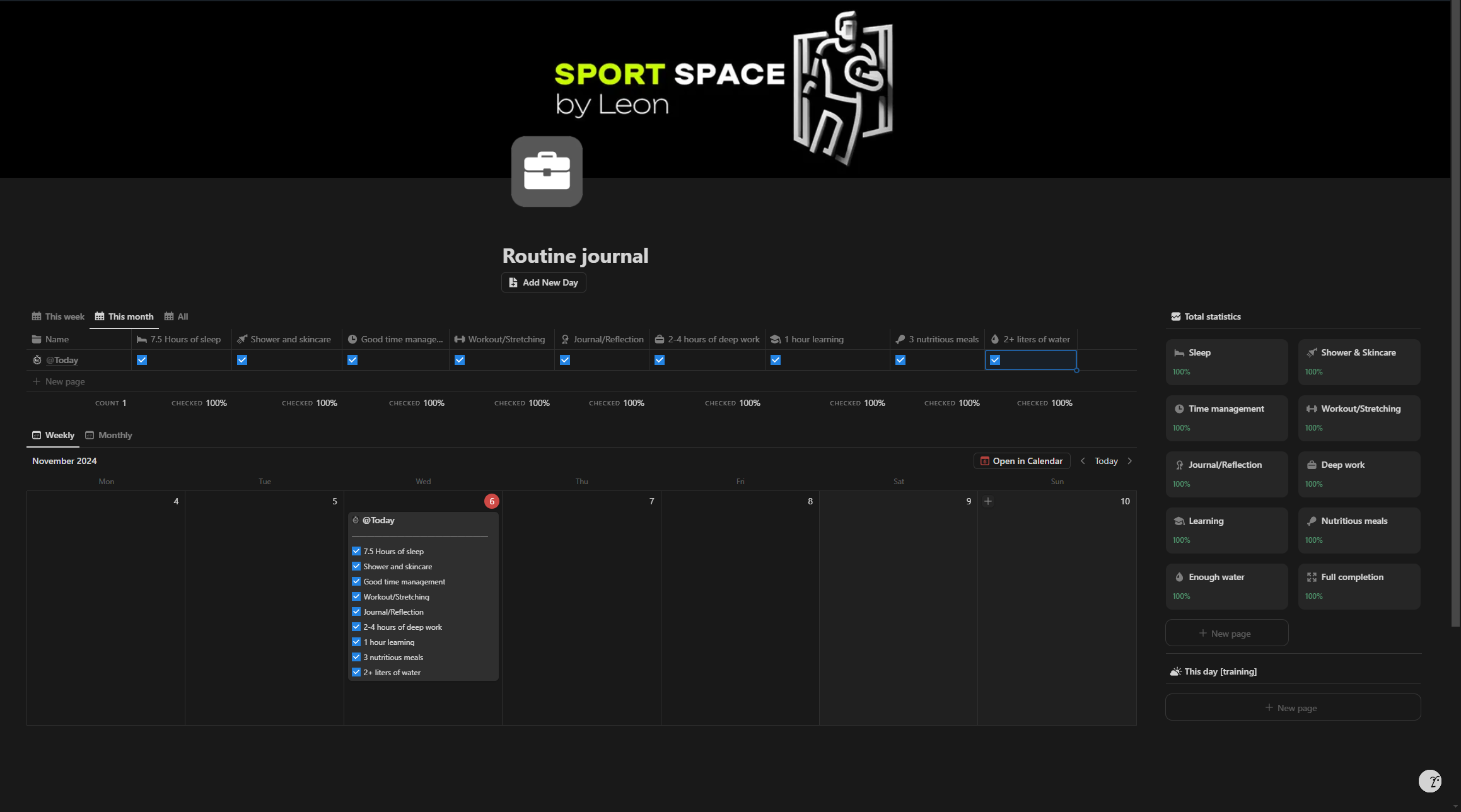The width and height of the screenshot is (1461, 812).
Task: Click the Enough water droplet icon
Action: pos(1179,577)
